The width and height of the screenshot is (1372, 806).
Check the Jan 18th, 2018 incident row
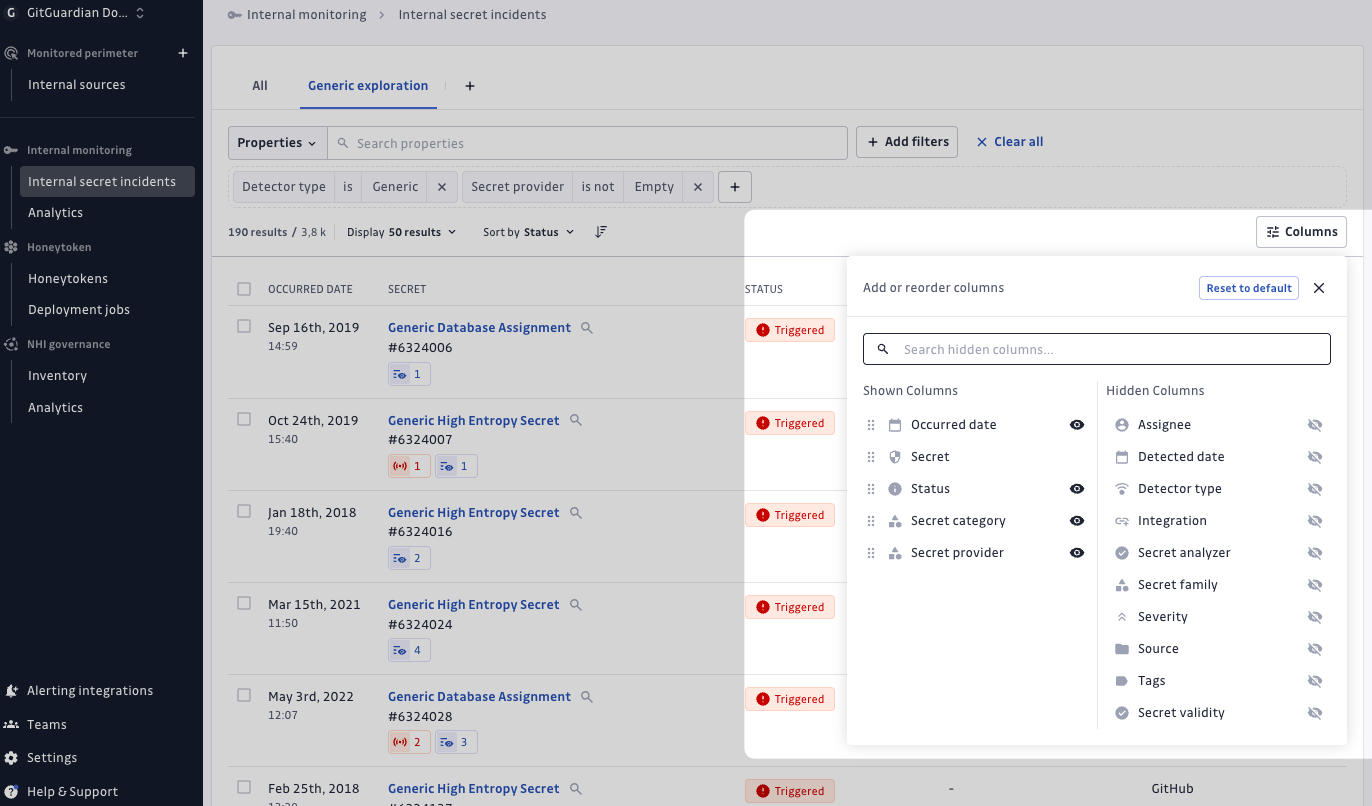[x=244, y=511]
